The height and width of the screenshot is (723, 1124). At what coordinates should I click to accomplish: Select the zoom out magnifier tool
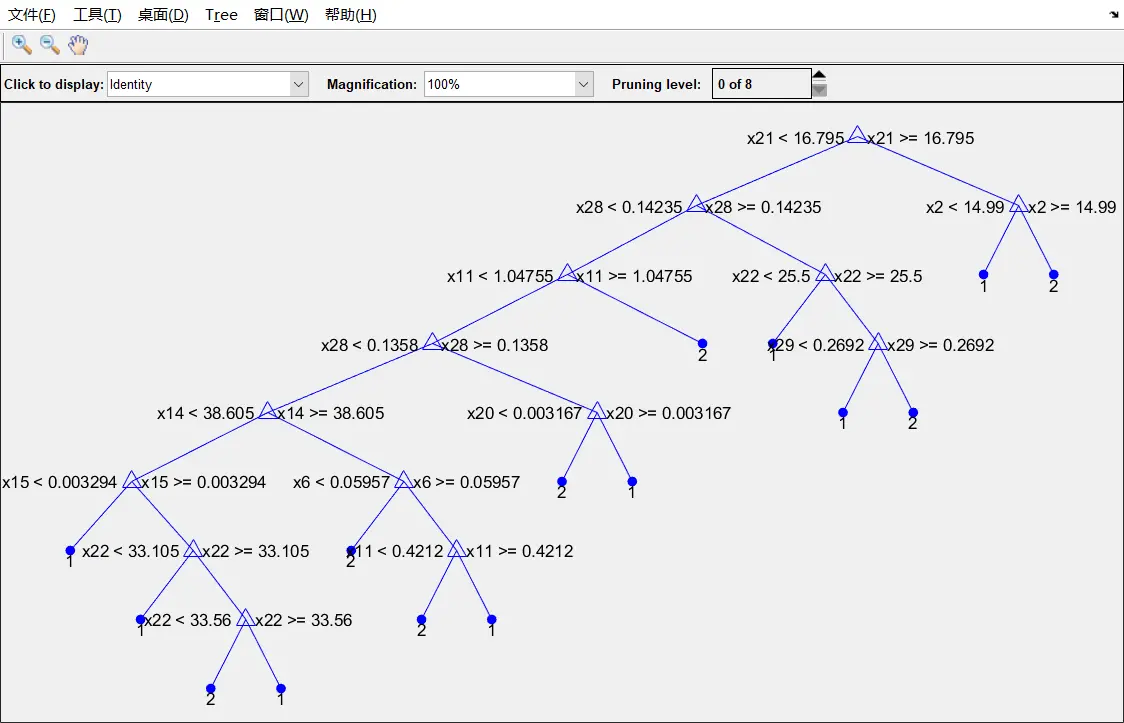(x=49, y=44)
